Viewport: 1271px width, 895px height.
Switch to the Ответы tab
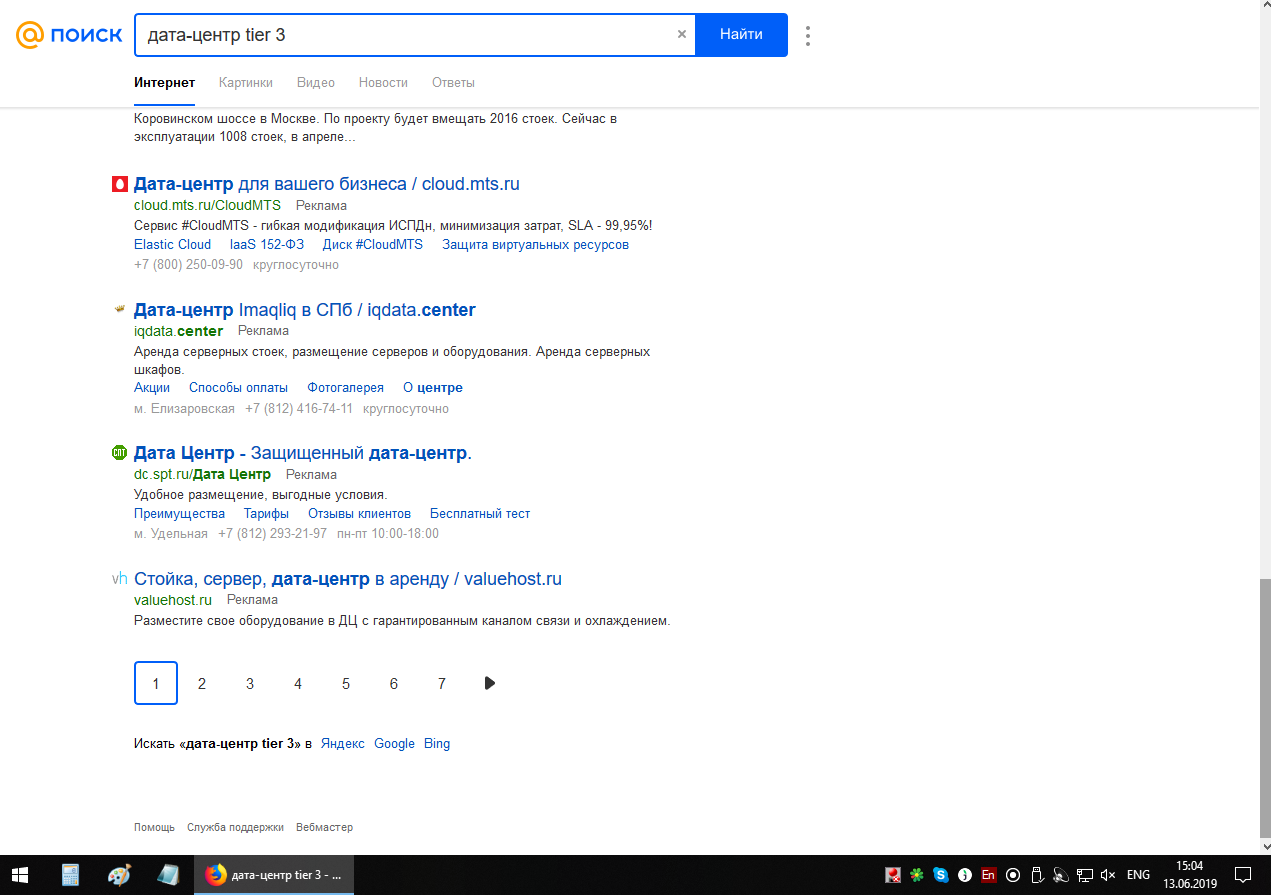[x=453, y=83]
